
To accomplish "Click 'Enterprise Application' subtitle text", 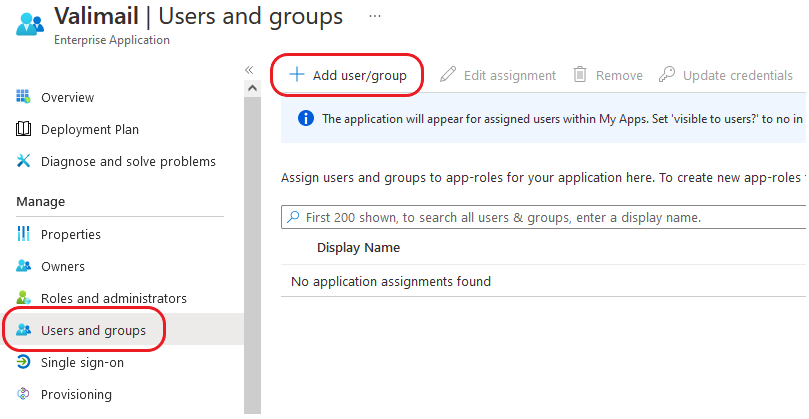I will pos(111,40).
